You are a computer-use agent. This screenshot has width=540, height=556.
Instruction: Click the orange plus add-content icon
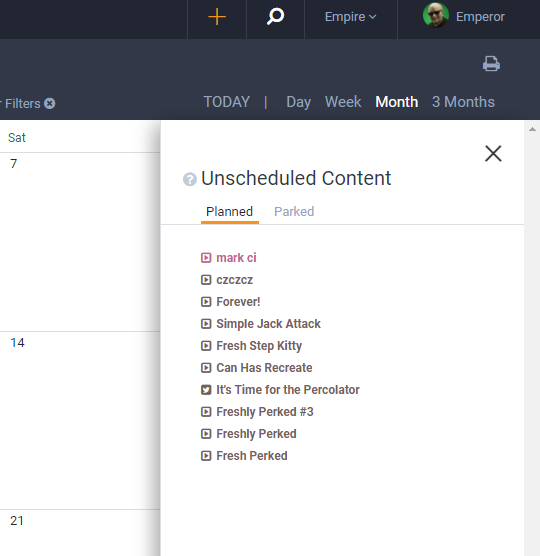pos(217,17)
